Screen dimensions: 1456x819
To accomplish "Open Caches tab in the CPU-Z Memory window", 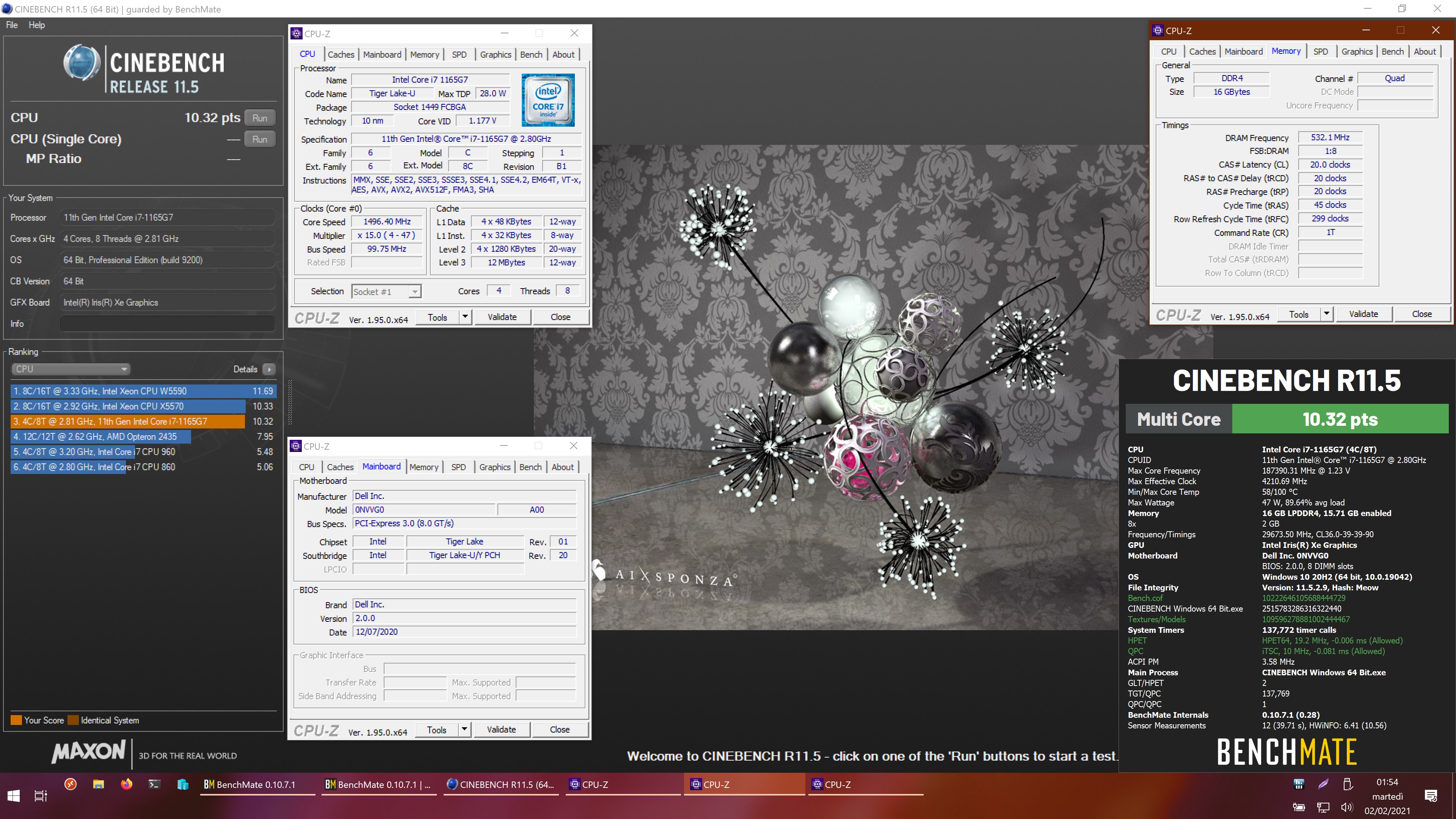I will point(1202,52).
